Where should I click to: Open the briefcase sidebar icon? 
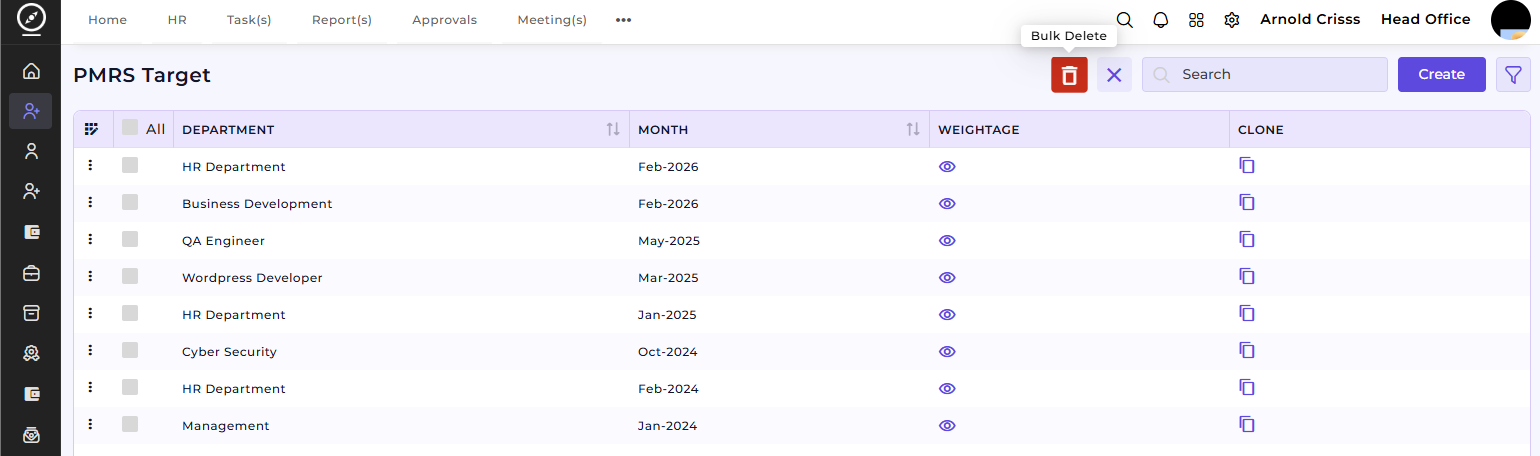[x=31, y=273]
